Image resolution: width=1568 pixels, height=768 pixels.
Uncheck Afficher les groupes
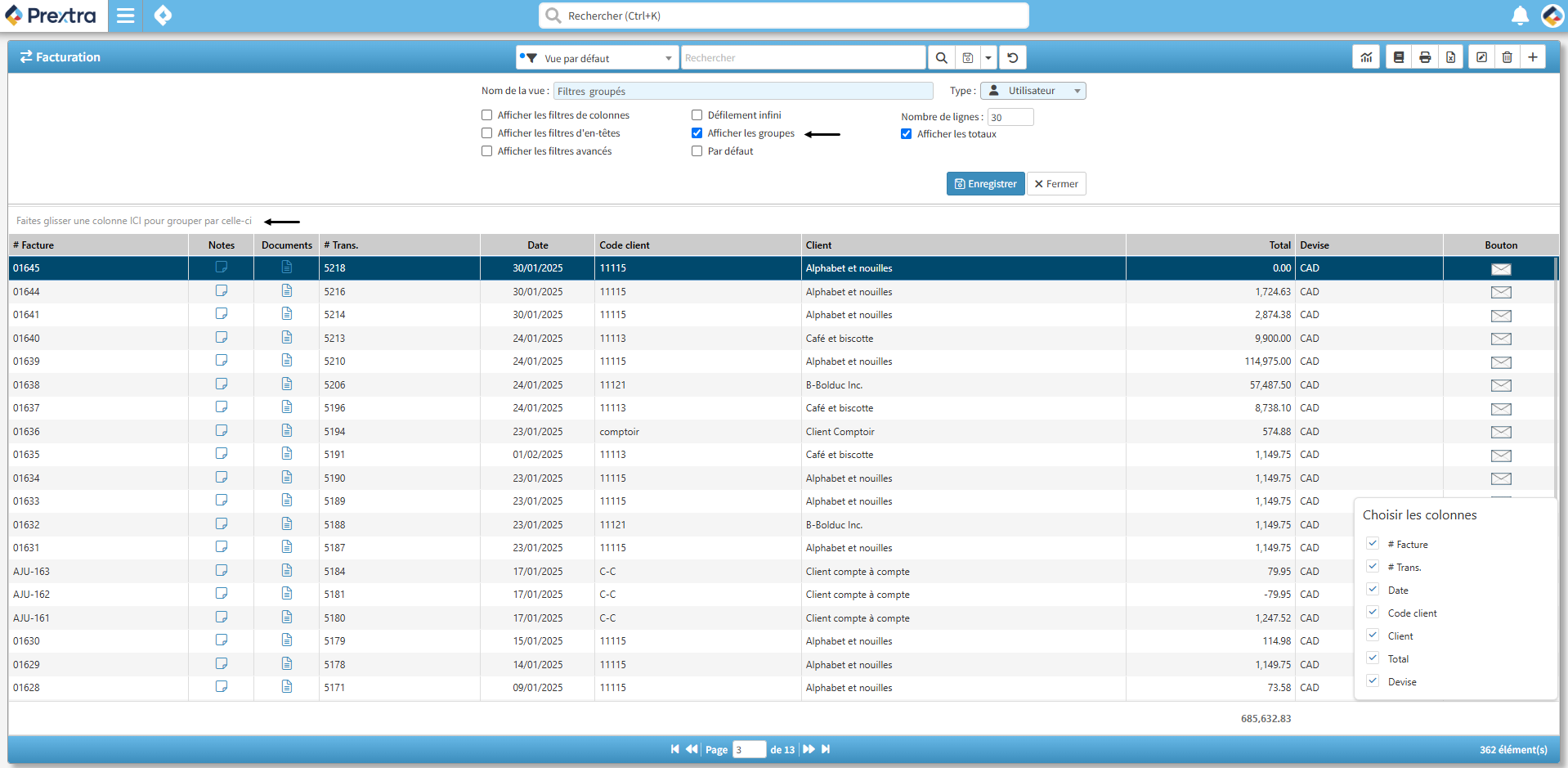click(697, 133)
